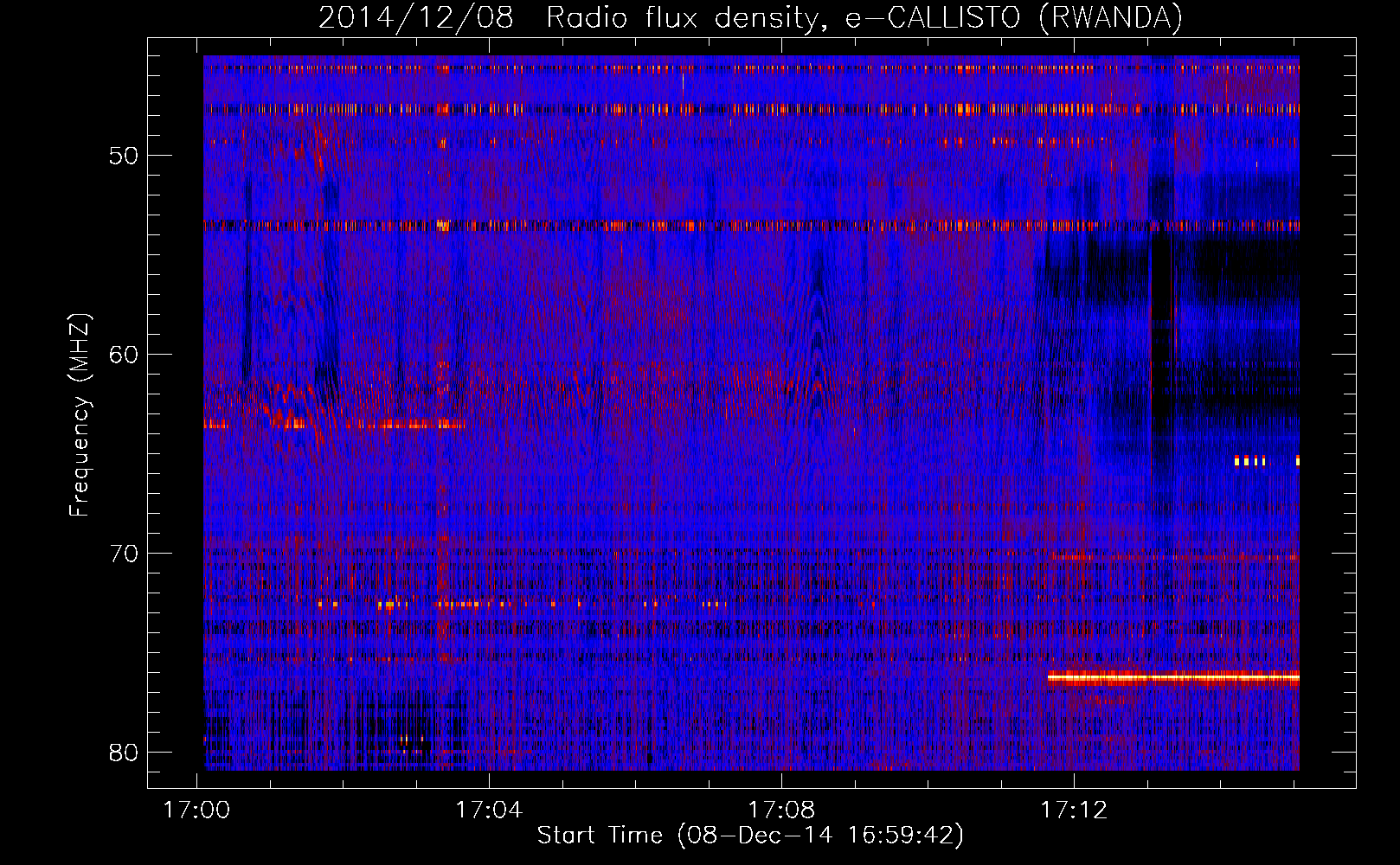
Task: Click the 17:12 time tick label
Action: tap(1074, 811)
